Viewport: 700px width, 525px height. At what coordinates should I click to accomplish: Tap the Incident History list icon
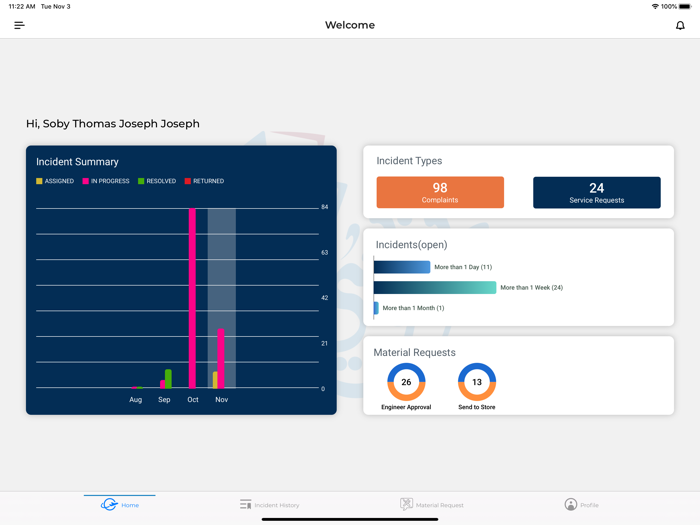click(245, 505)
